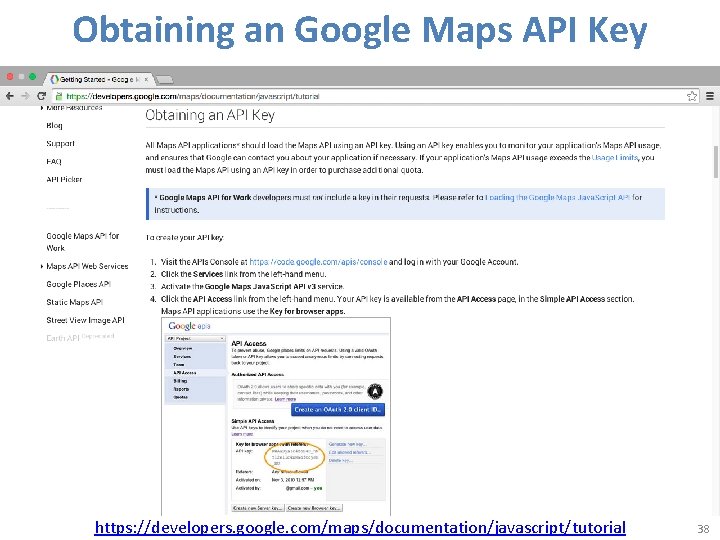The image size is (720, 540).
Task: Open Loading the Google Maps JavaScript API link
Action: tap(557, 197)
